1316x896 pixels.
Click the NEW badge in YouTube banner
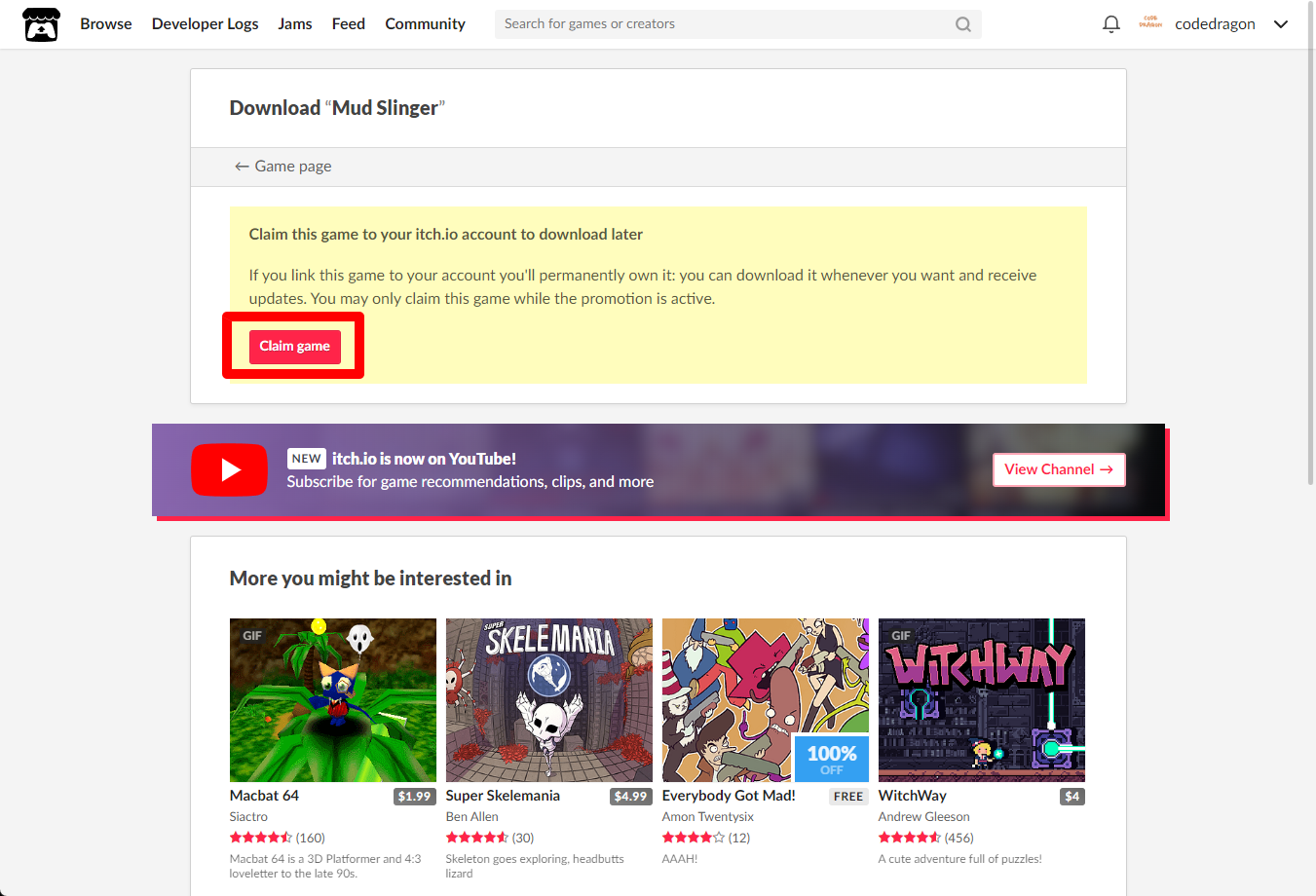306,459
